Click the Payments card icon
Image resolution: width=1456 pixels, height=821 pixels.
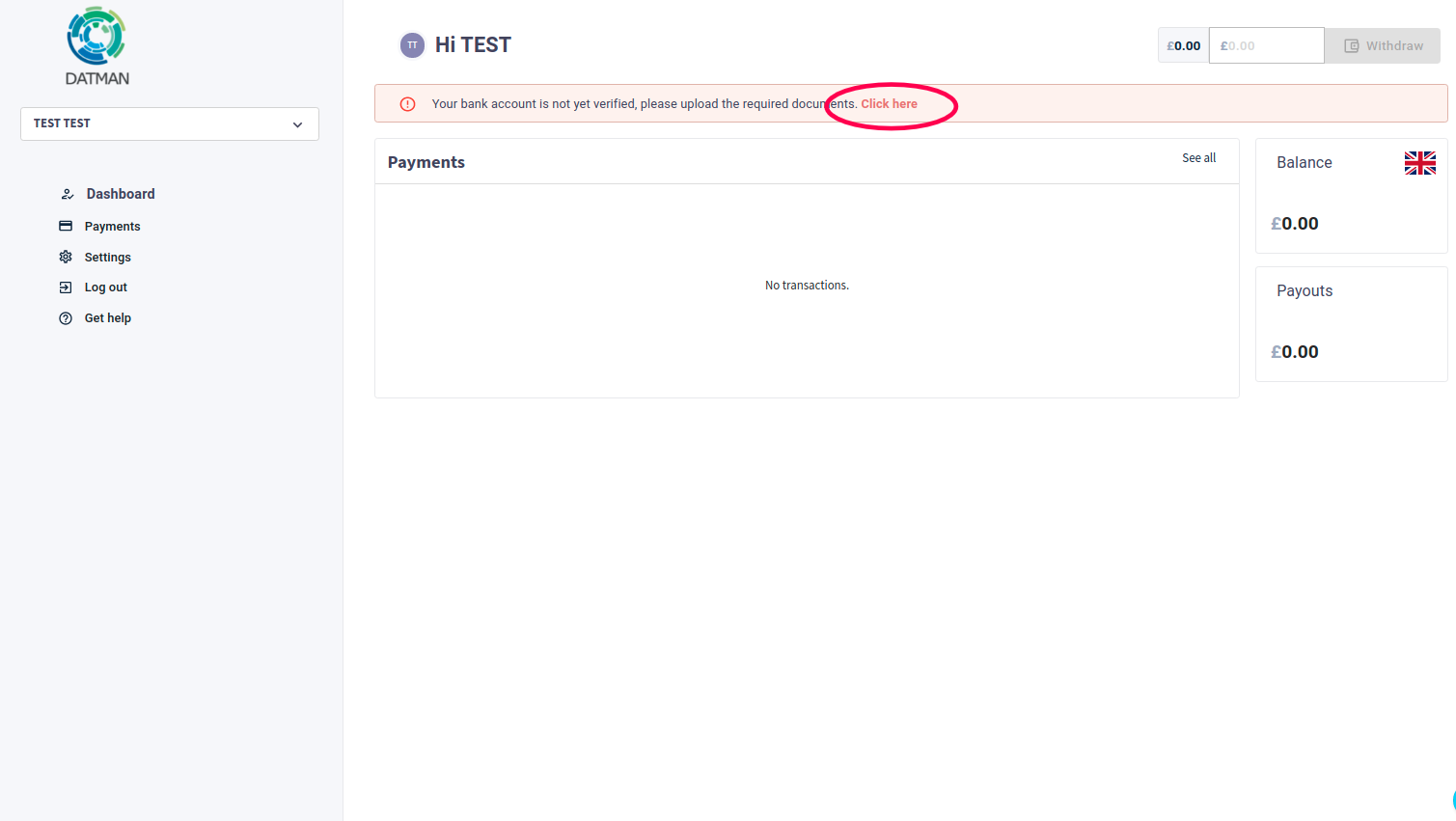[x=66, y=226]
